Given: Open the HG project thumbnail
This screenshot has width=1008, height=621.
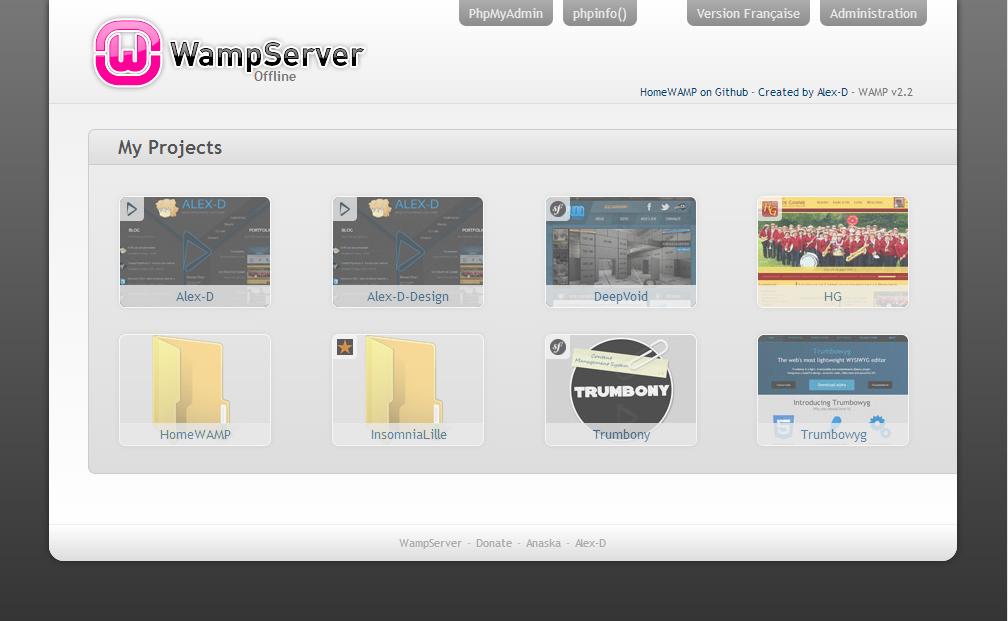Looking at the screenshot, I should [x=833, y=252].
